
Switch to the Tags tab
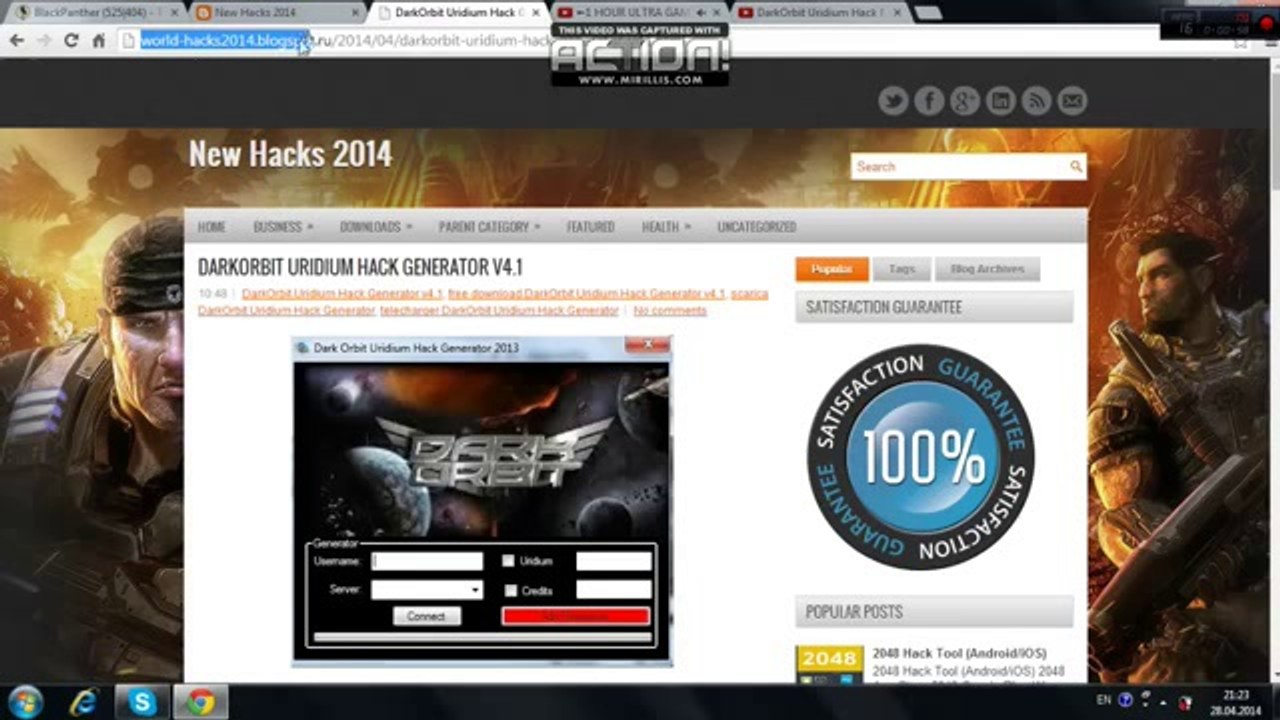coord(901,269)
